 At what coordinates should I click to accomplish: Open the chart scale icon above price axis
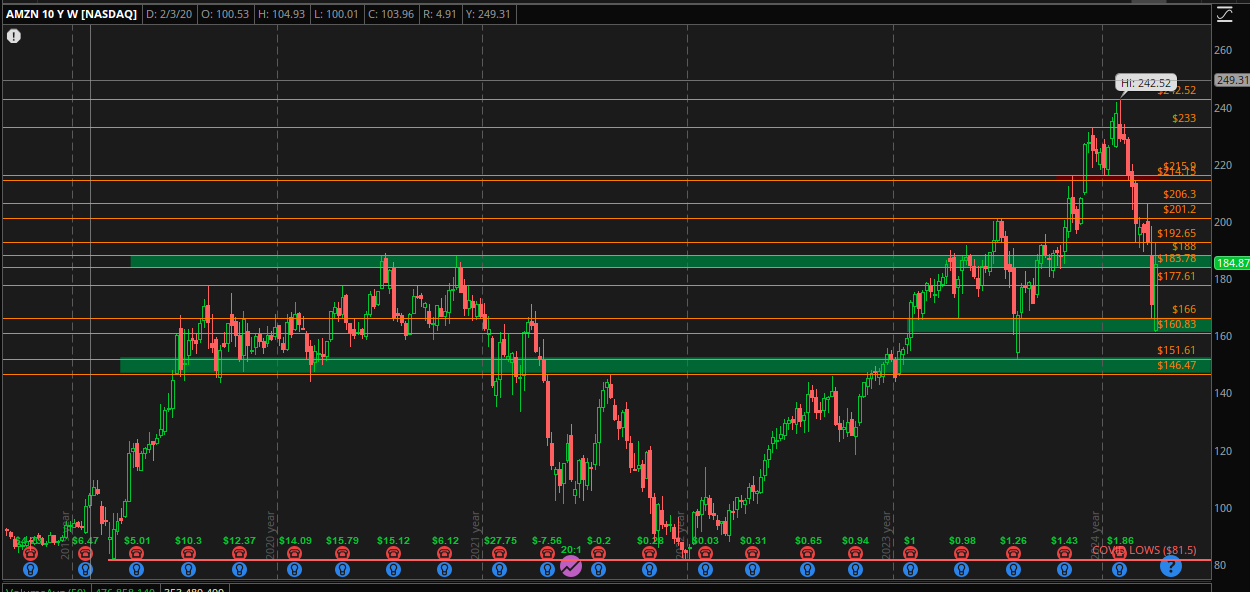point(1225,14)
